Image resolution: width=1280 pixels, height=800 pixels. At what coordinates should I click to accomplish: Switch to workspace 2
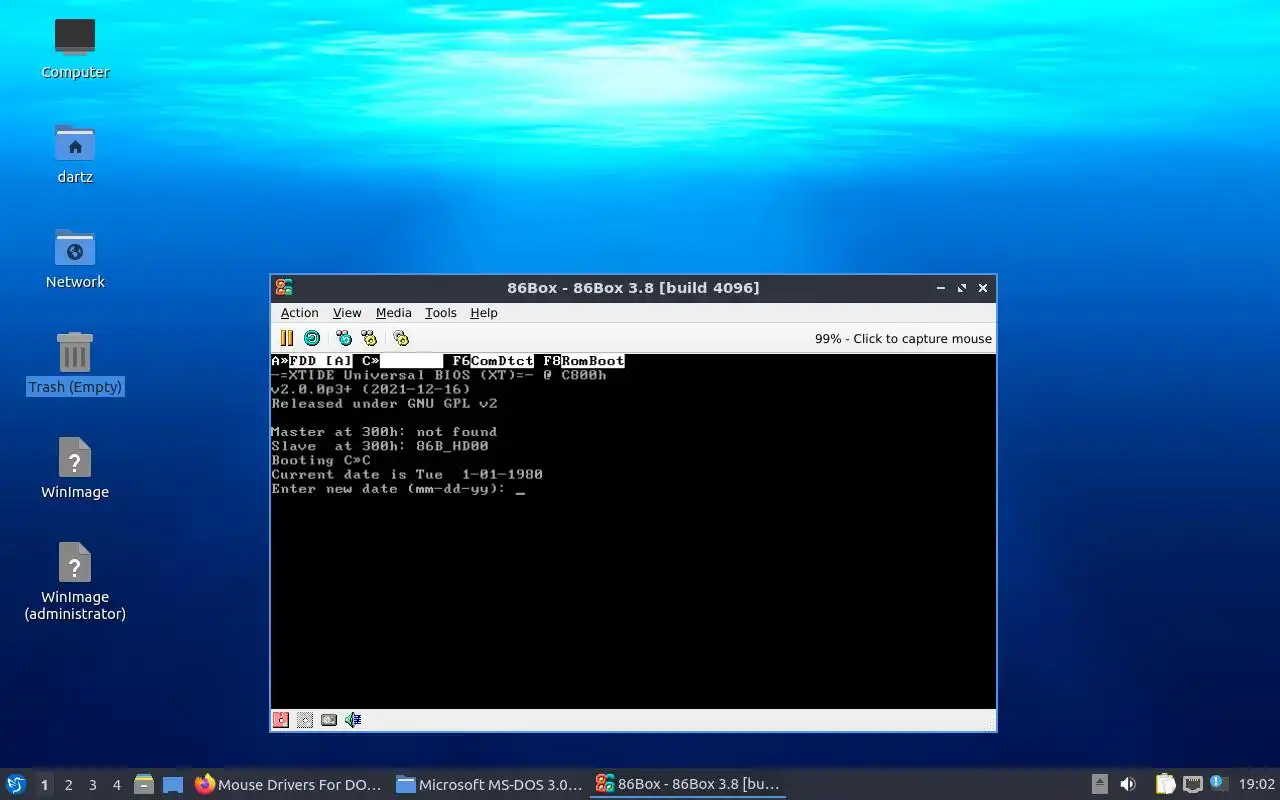coord(68,785)
